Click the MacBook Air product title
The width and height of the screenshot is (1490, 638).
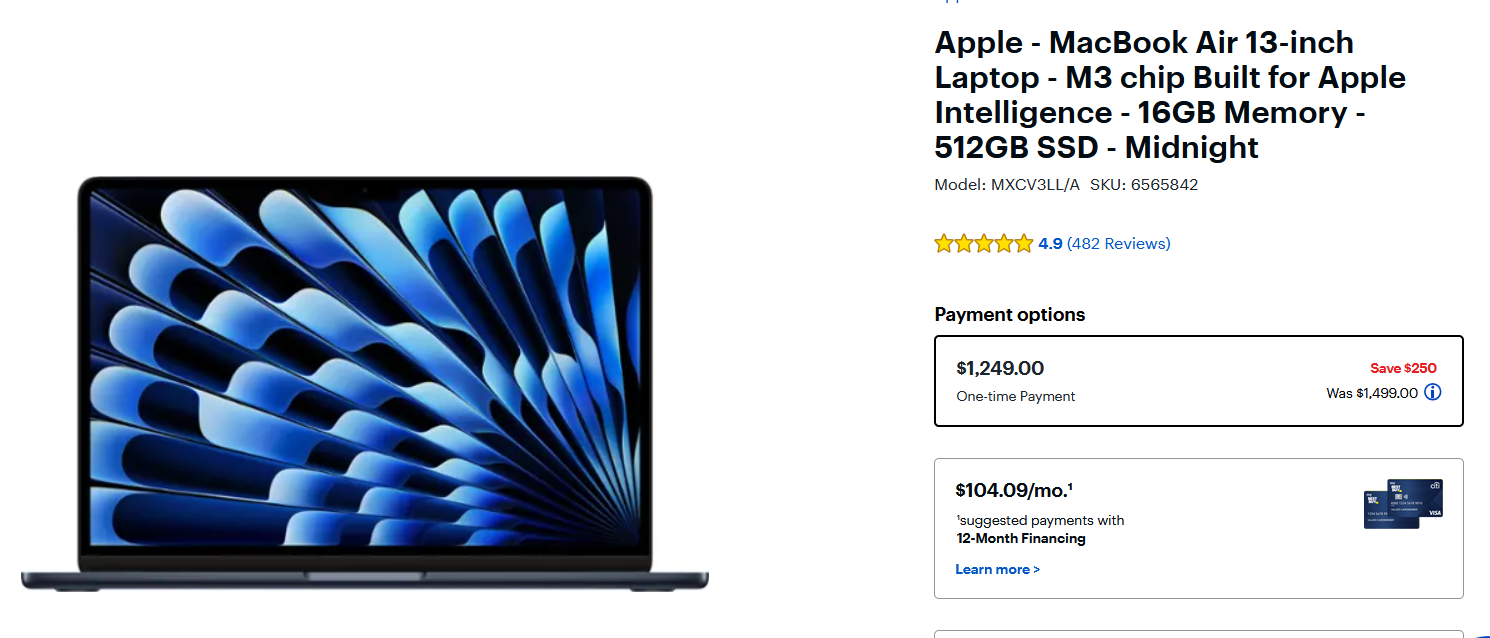point(1169,95)
